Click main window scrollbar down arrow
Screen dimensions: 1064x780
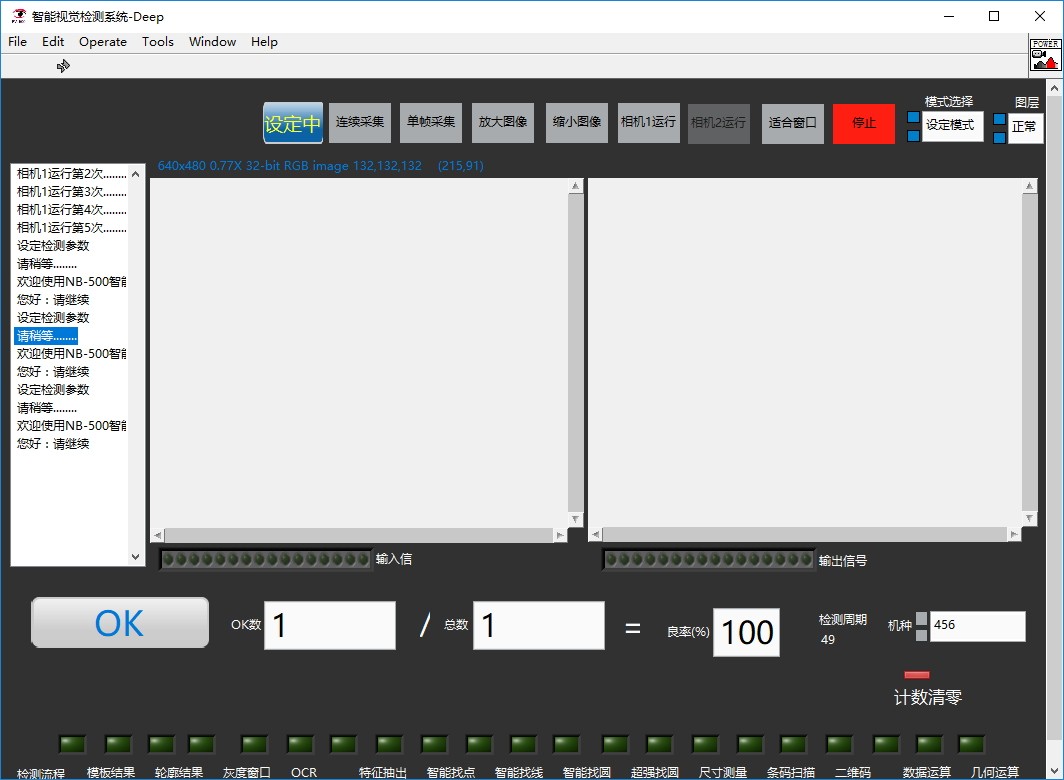click(x=1054, y=771)
